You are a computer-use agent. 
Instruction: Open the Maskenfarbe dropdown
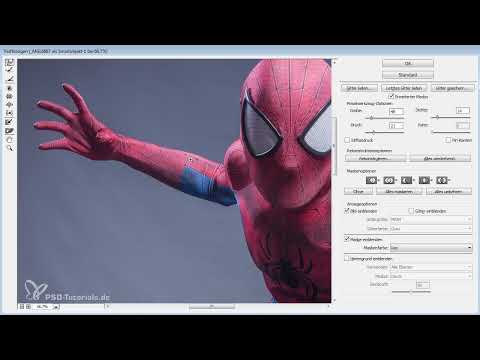point(431,248)
